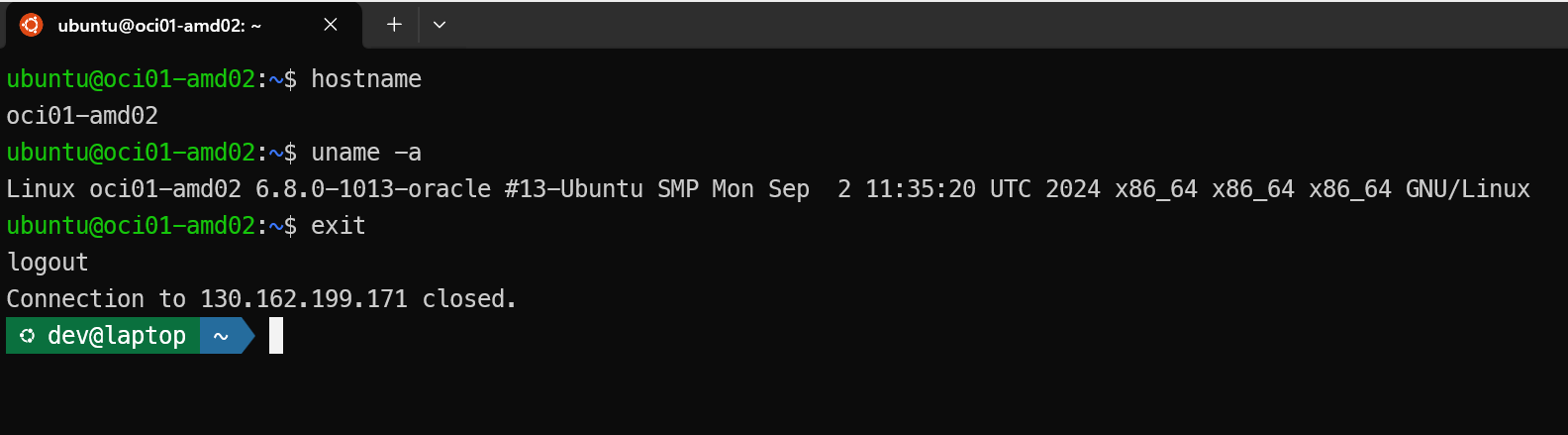
Task: Click the "hostname" command text
Action: point(366,79)
